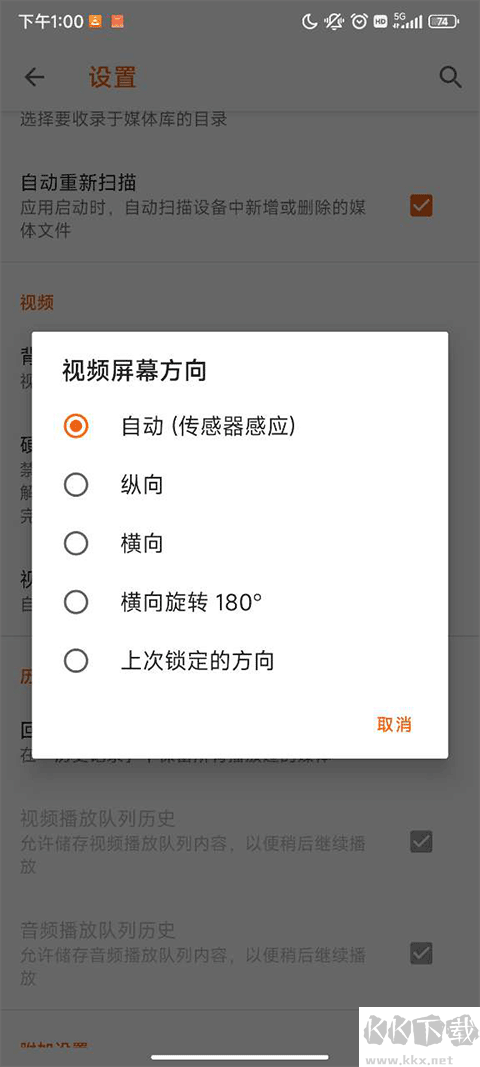Tap the moon do-not-disturb icon
The width and height of the screenshot is (480, 1067).
point(310,22)
